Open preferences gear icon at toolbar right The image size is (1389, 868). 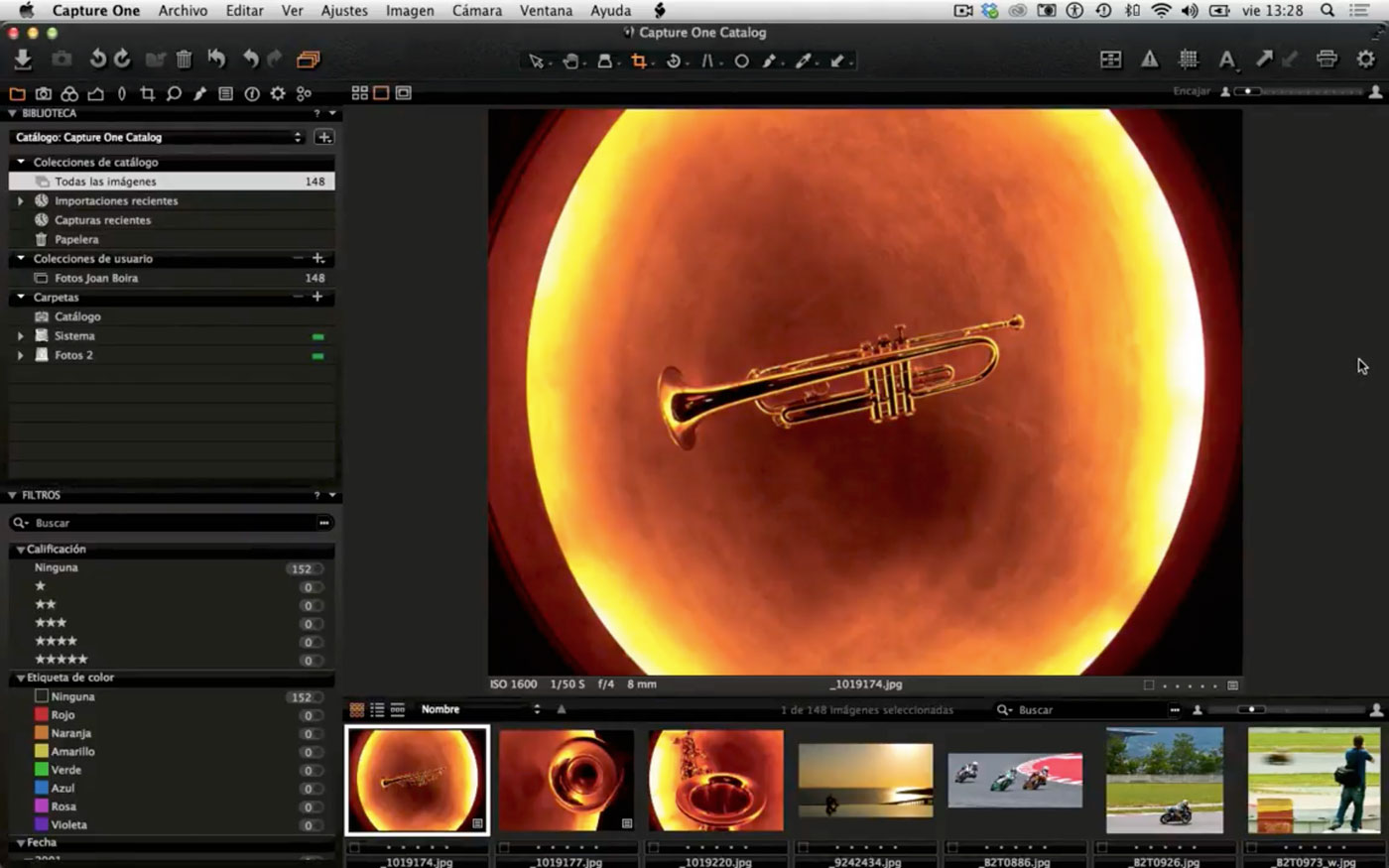pyautogui.click(x=1366, y=60)
